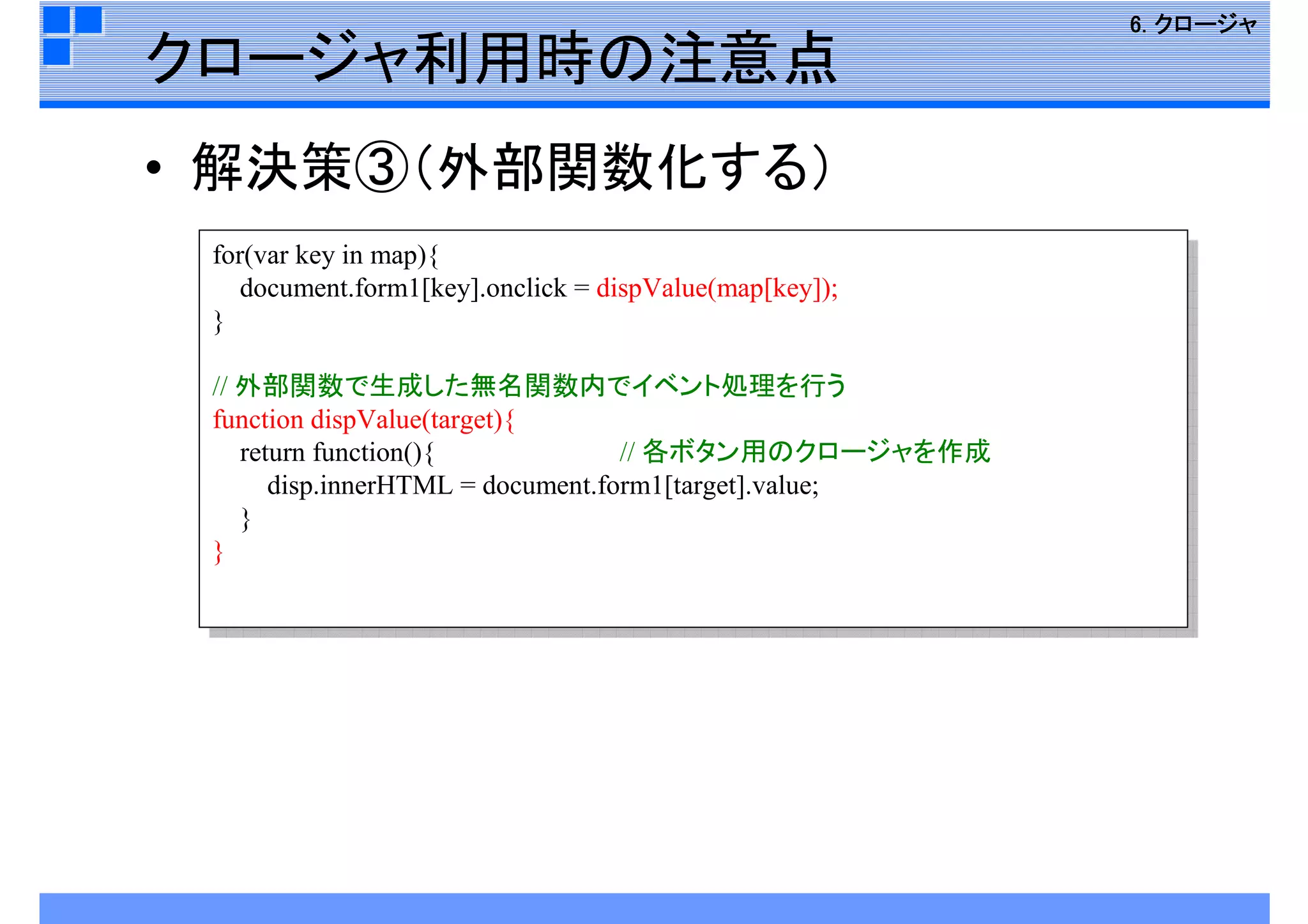
Task: Click the red dispValue(map[key]); call
Action: click(x=717, y=289)
